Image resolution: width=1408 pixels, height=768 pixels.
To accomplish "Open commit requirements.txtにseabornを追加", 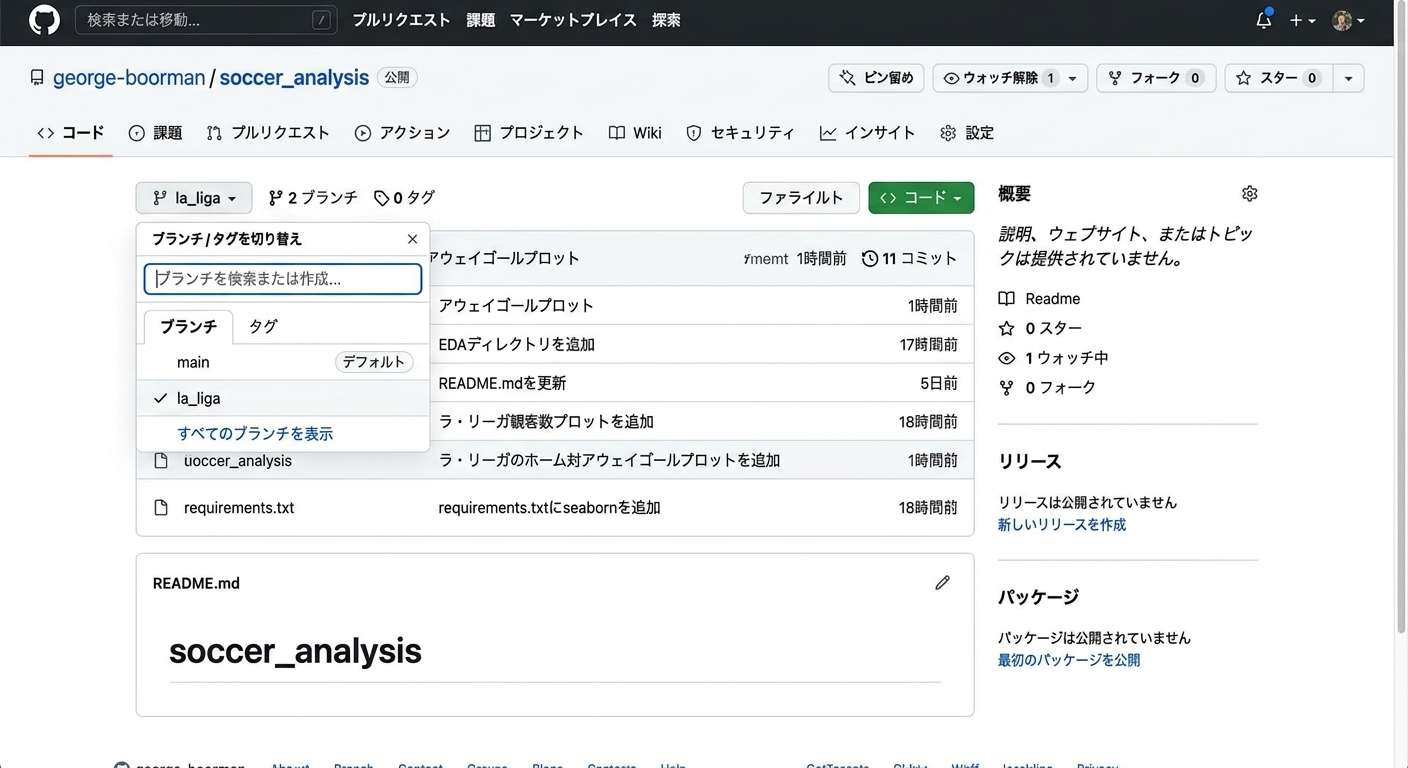I will coord(549,508).
